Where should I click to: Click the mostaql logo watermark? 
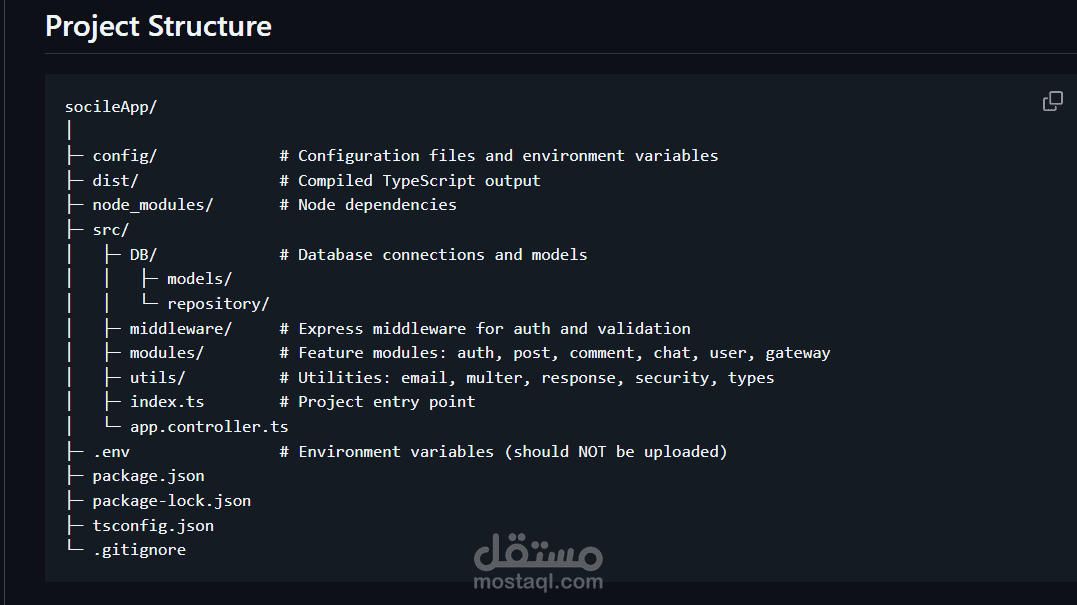(538, 552)
